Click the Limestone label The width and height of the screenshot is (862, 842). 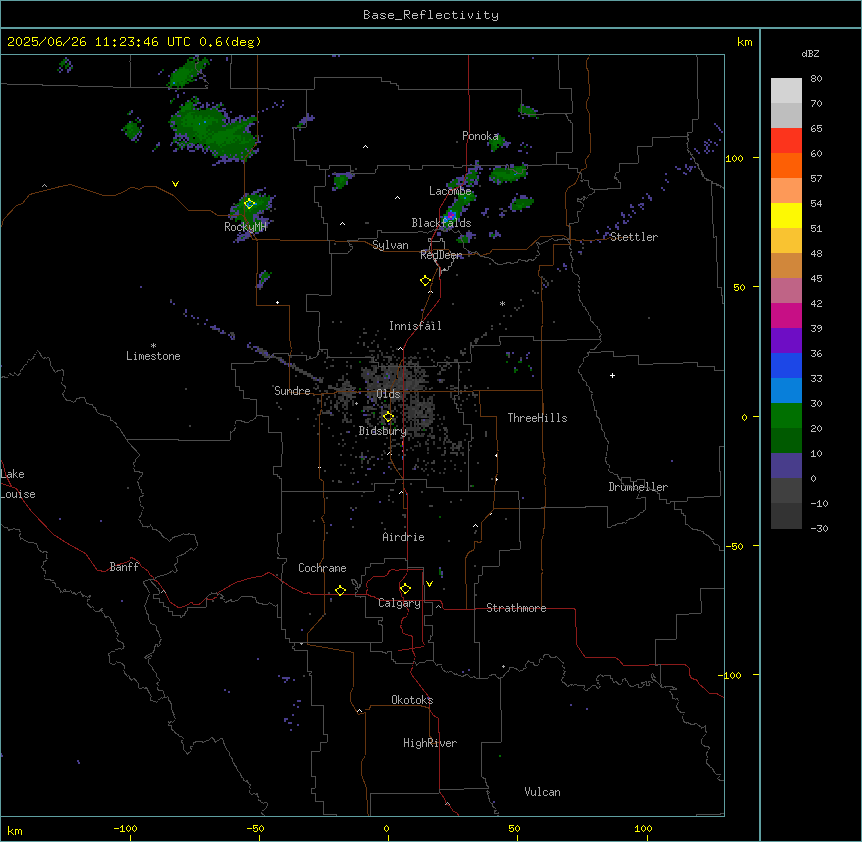[x=153, y=356]
